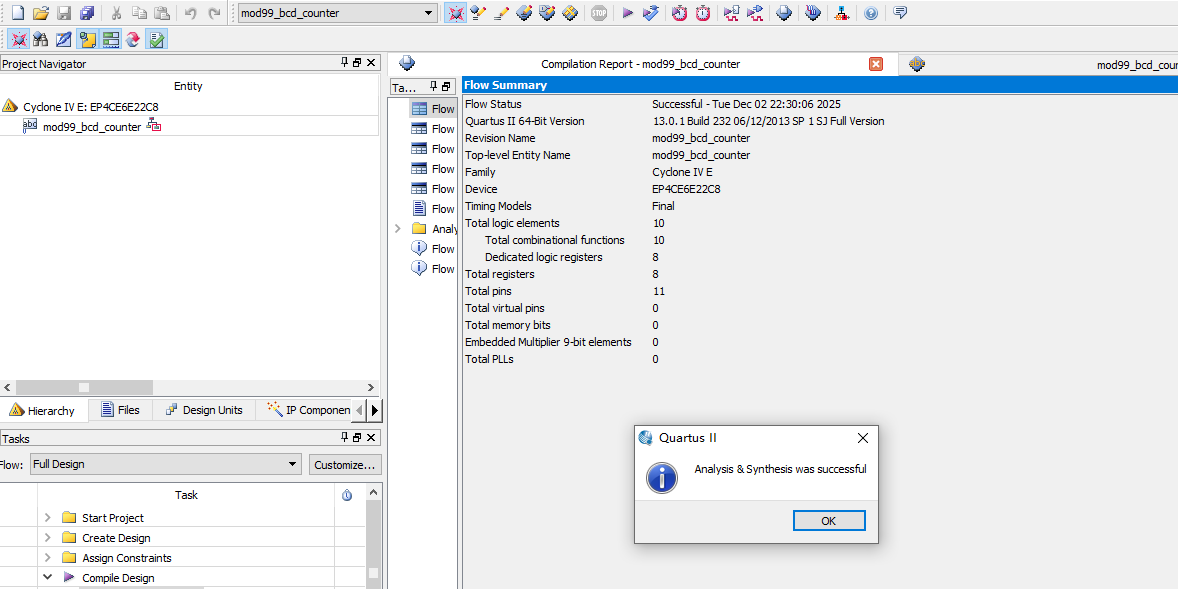Cut selection with the scissors icon
The height and width of the screenshot is (589, 1178).
[116, 13]
